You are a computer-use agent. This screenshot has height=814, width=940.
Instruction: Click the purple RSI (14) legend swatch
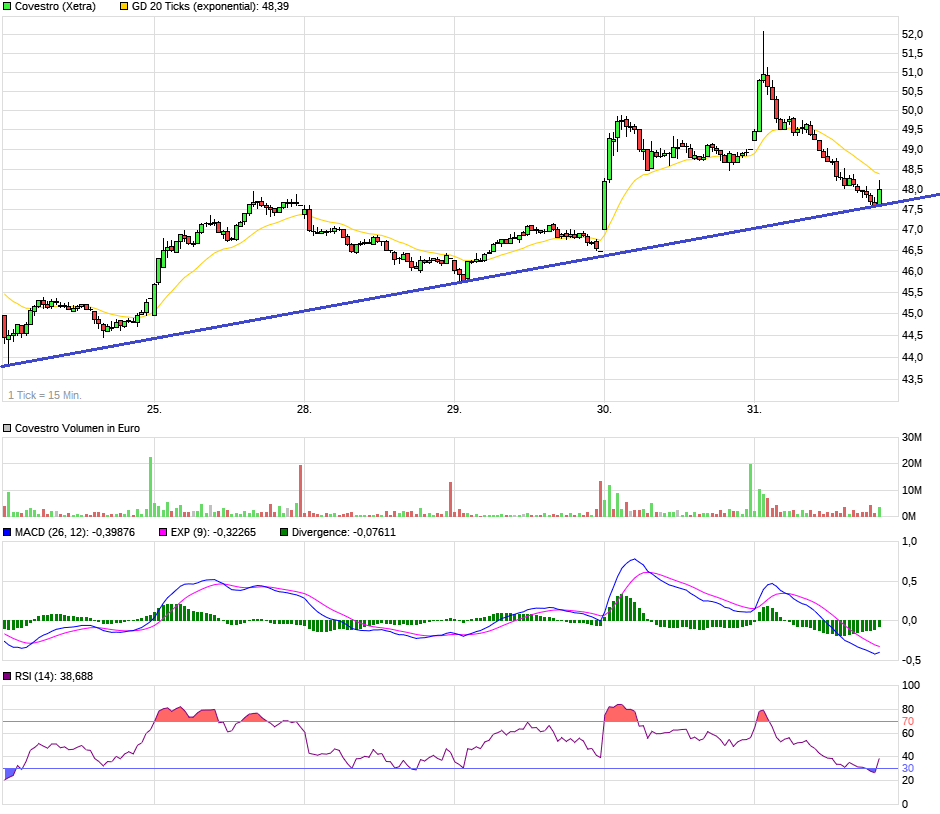click(x=7, y=676)
